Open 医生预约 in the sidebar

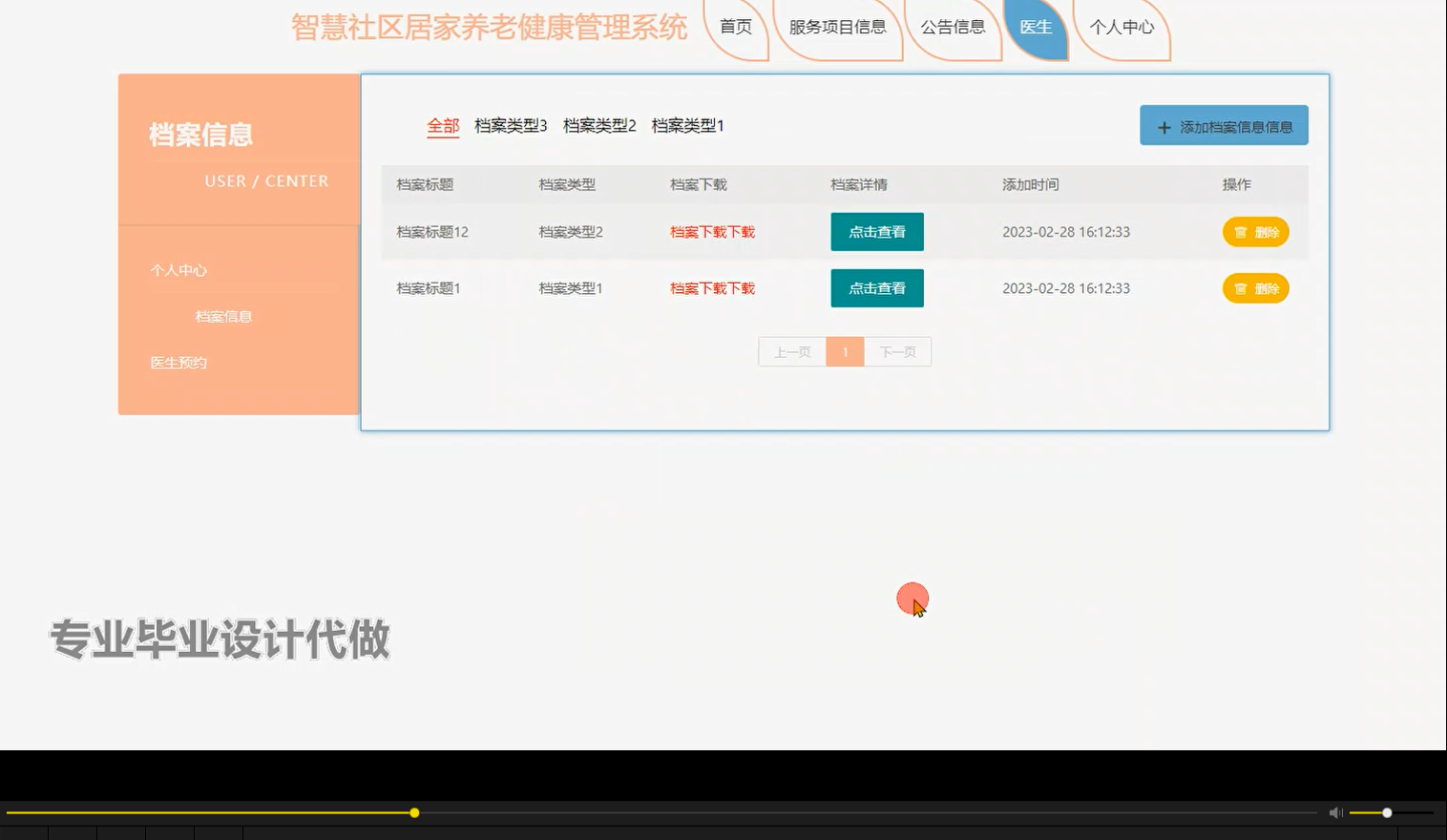pyautogui.click(x=177, y=363)
